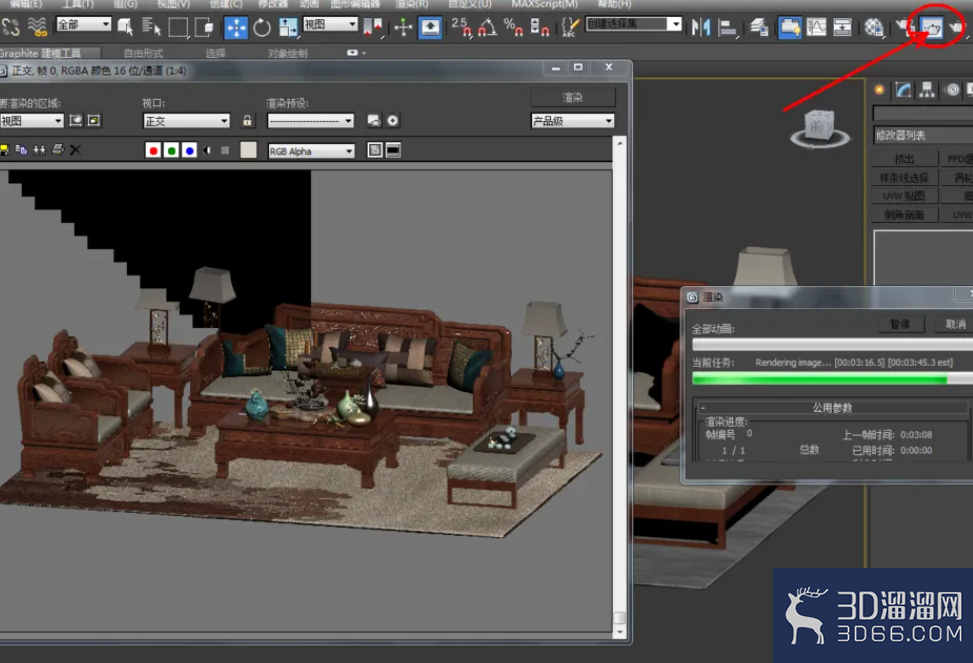This screenshot has height=663, width=973.
Task: Open the 渲染(R) menu
Action: pyautogui.click(x=412, y=4)
